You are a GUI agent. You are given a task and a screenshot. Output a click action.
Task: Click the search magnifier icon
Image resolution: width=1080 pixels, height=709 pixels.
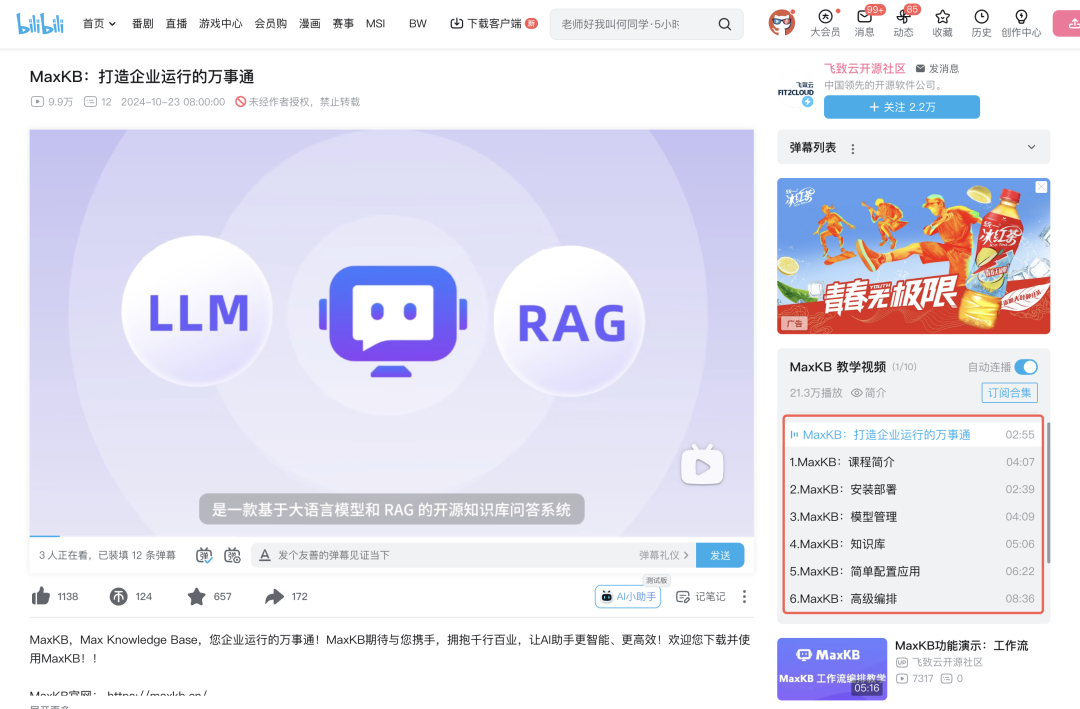(x=725, y=24)
